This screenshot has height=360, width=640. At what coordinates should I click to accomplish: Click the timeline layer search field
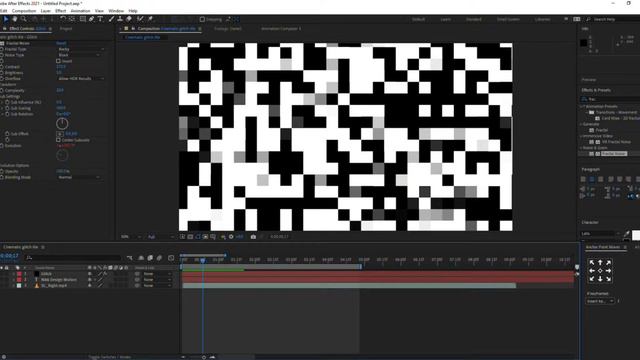[73, 258]
